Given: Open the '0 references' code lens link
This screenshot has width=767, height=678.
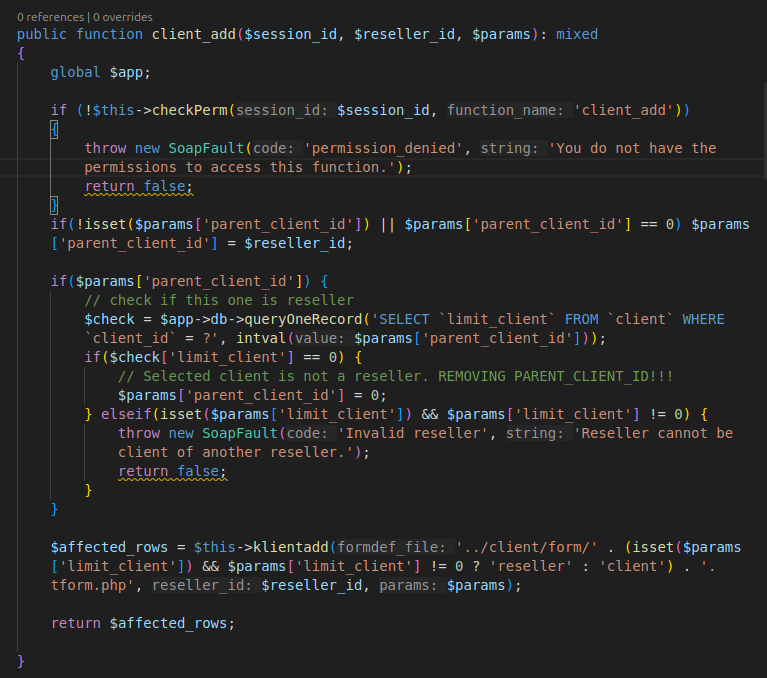Looking at the screenshot, I should [x=50, y=17].
